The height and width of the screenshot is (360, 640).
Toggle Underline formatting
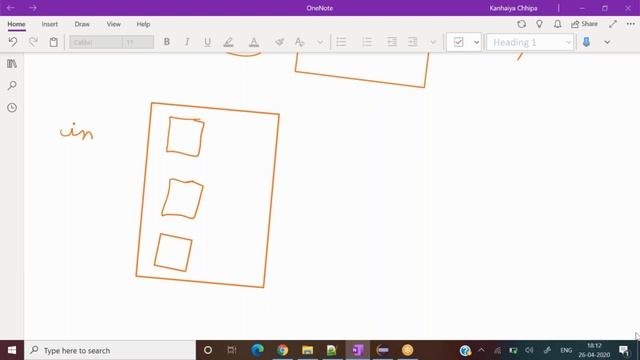tap(207, 42)
